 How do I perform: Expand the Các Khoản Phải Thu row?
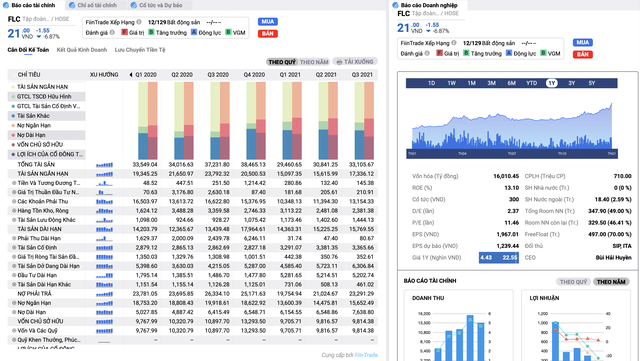click(14, 202)
